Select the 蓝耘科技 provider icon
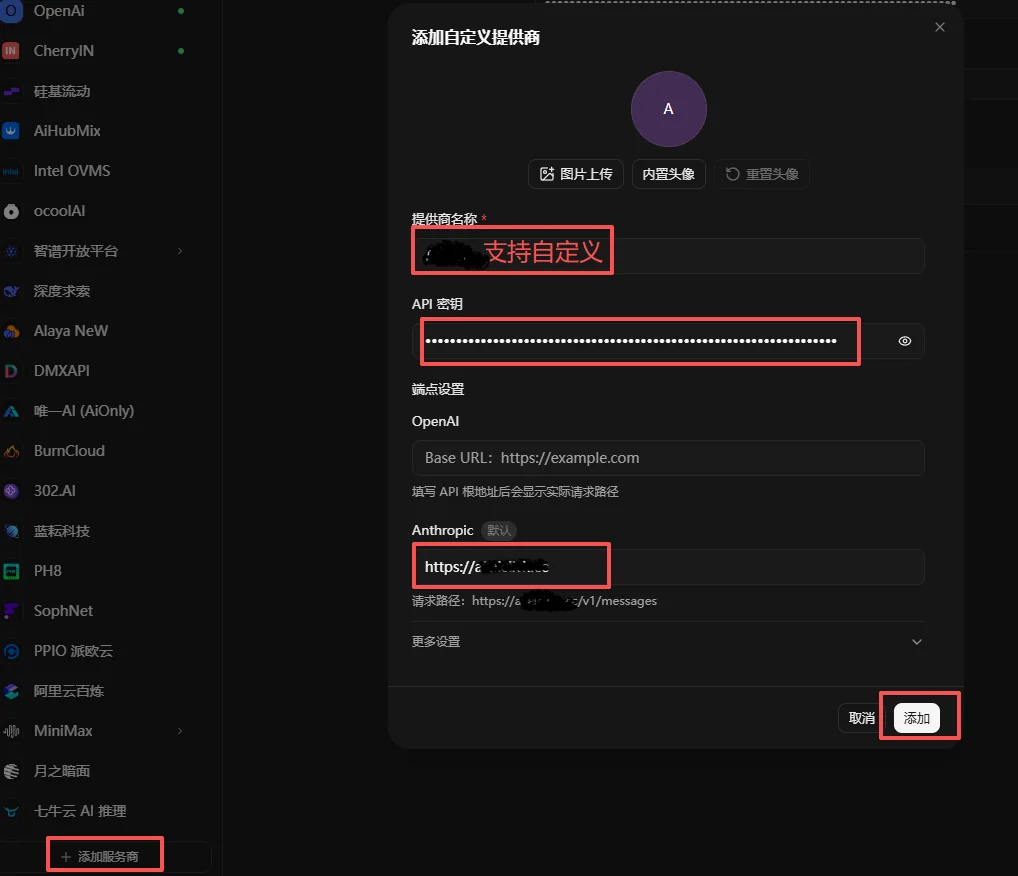The image size is (1018, 876). point(11,531)
